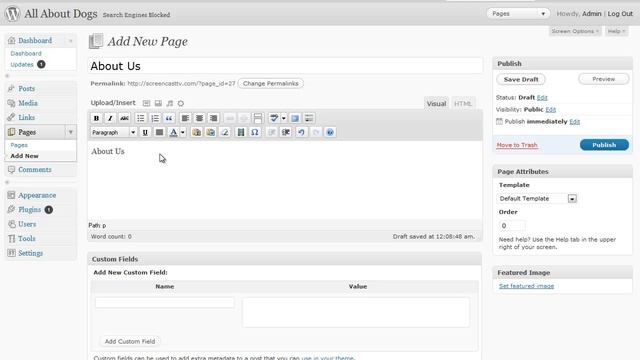
Task: Switch to the HTML editor tab
Action: [463, 104]
